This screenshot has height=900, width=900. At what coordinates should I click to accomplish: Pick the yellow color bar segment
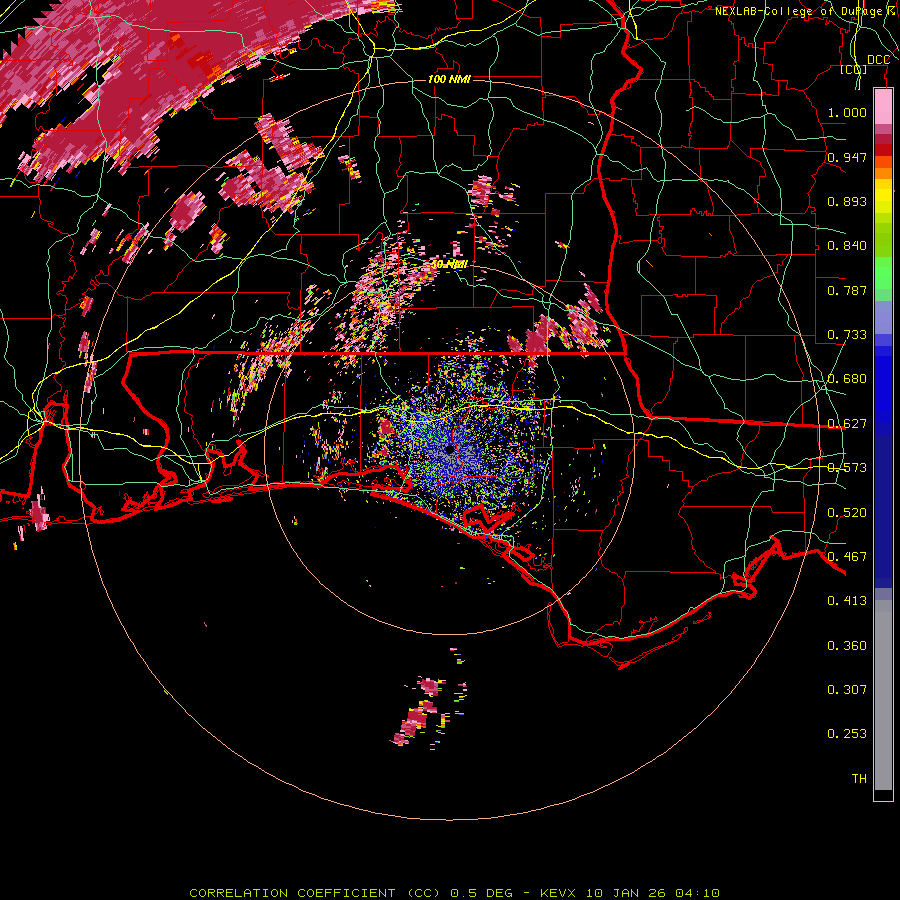[x=883, y=197]
